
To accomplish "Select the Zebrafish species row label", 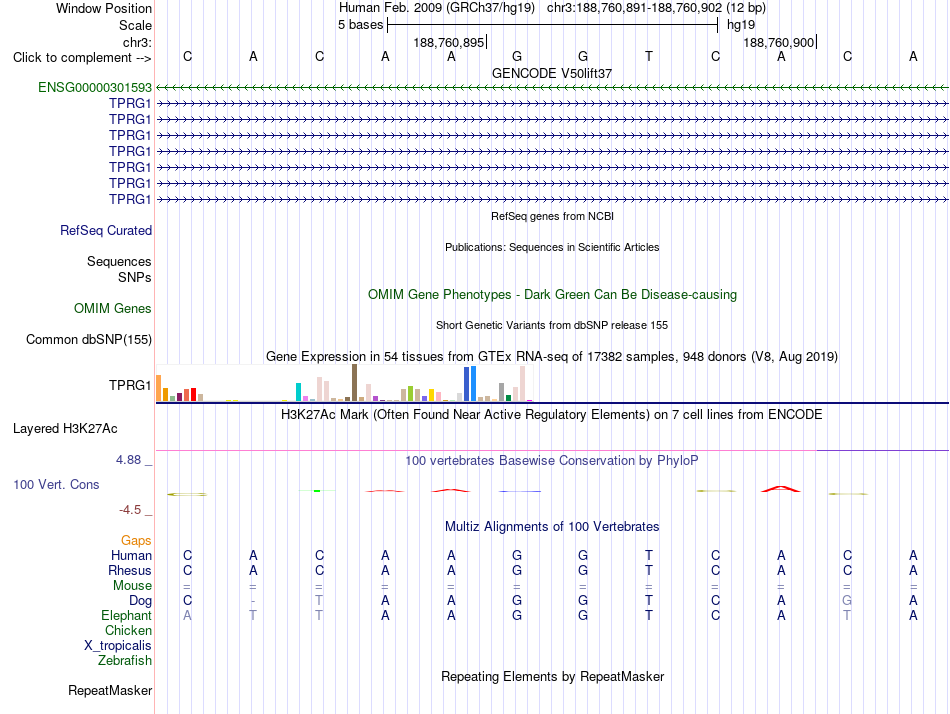I will coord(125,661).
